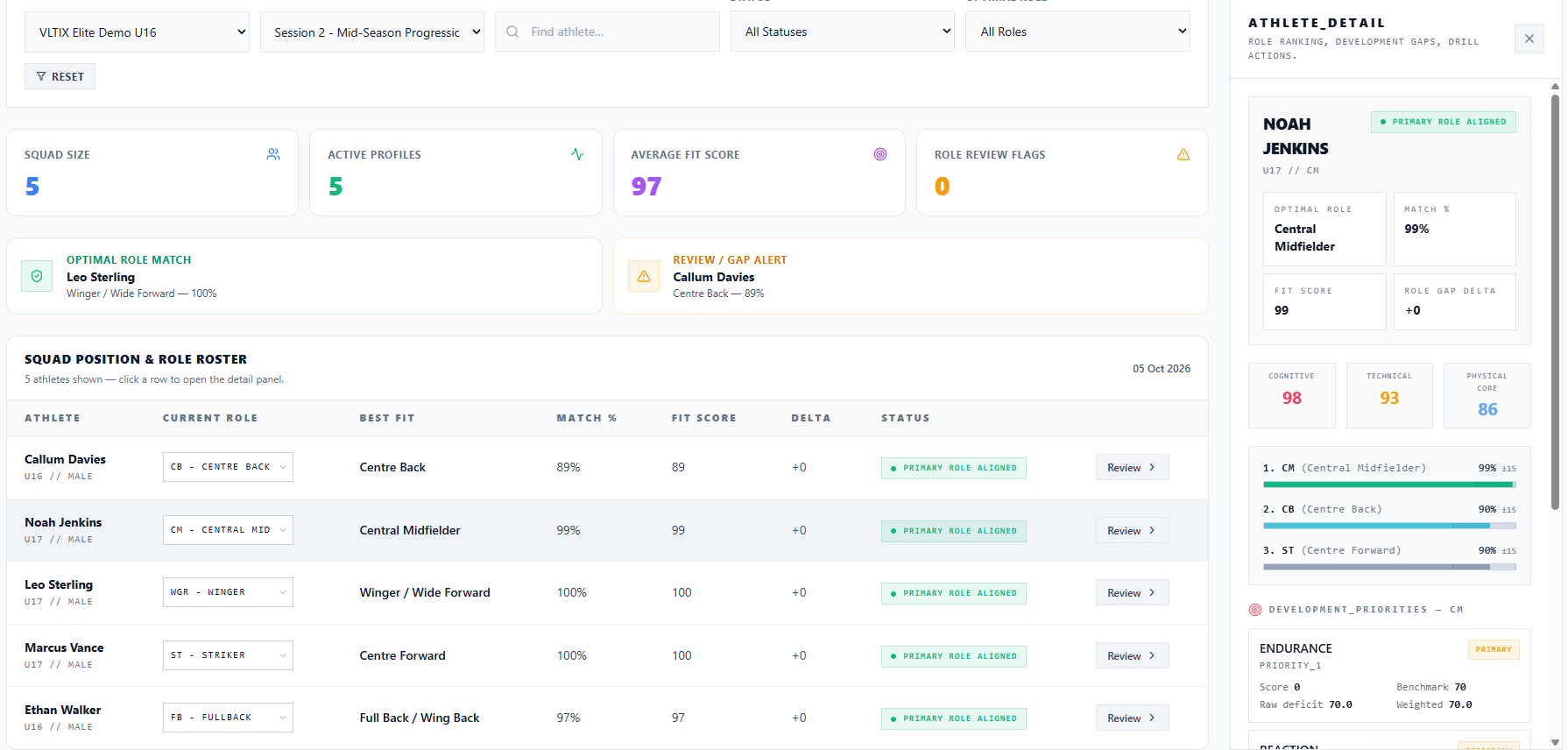Click Ethan Walker match value 97%

(569, 718)
